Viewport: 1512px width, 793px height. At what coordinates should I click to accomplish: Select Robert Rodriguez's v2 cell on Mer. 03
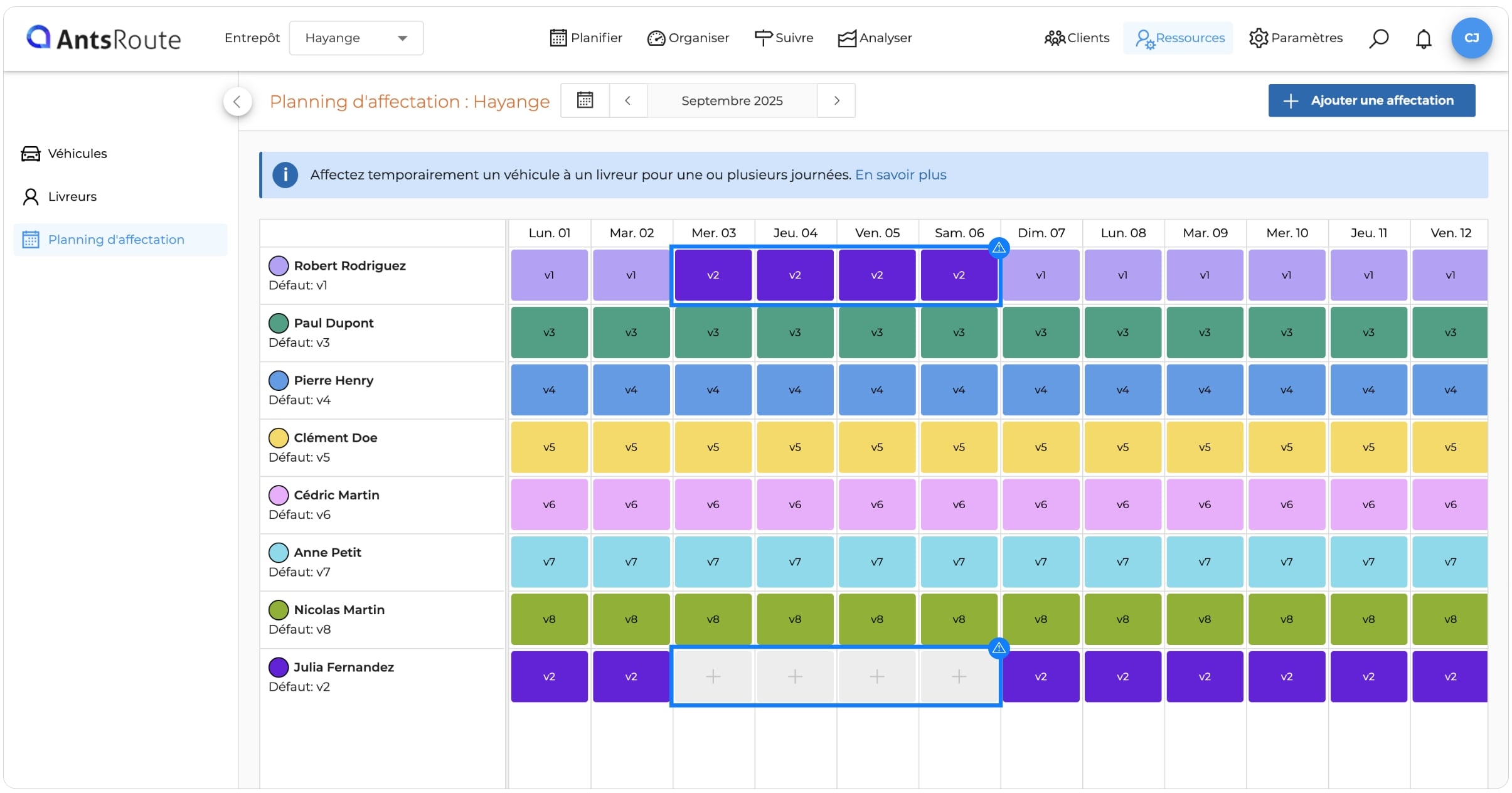[713, 275]
